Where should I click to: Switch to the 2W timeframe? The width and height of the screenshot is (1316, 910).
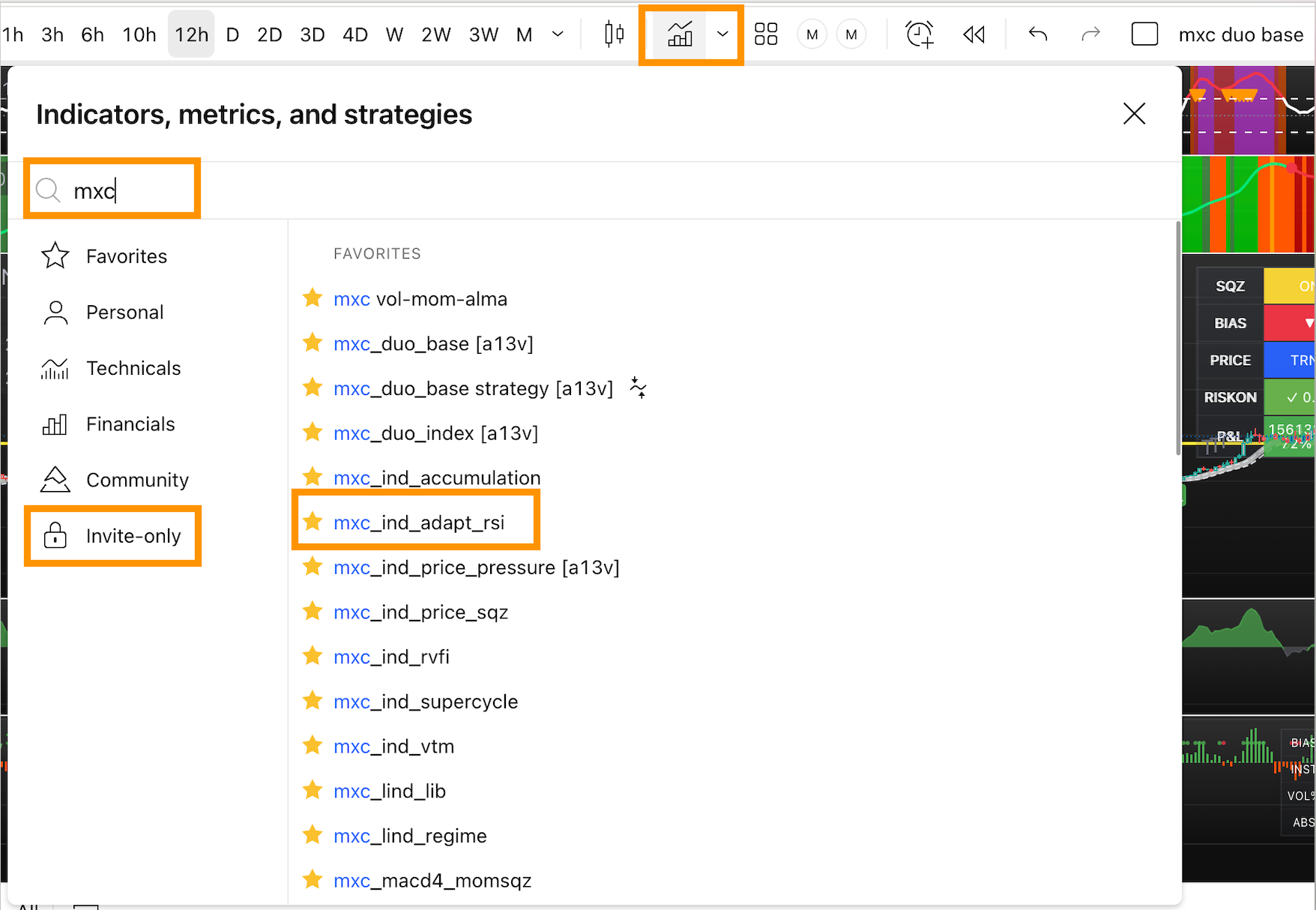[x=436, y=34]
